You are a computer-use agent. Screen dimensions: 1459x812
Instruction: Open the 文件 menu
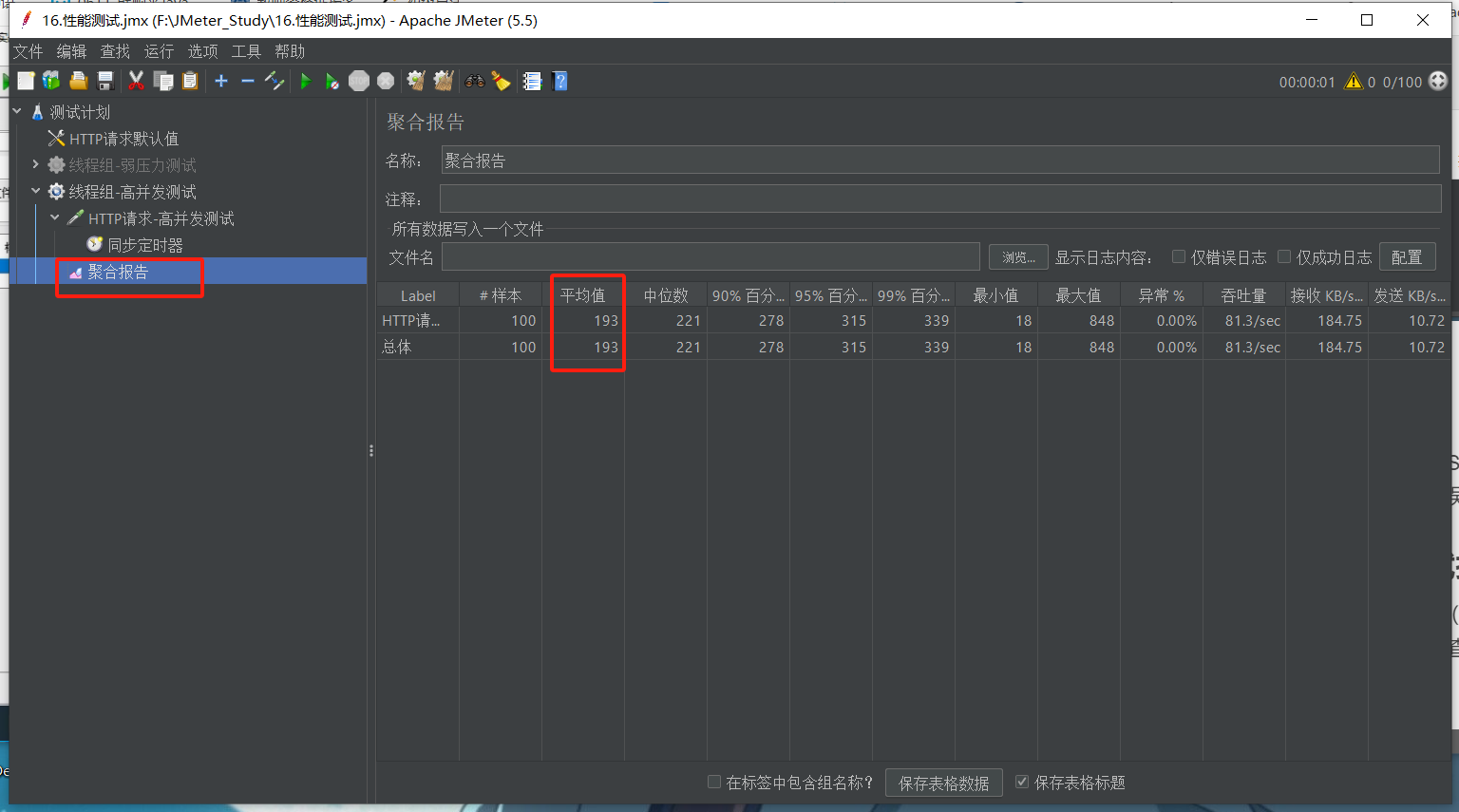click(28, 51)
